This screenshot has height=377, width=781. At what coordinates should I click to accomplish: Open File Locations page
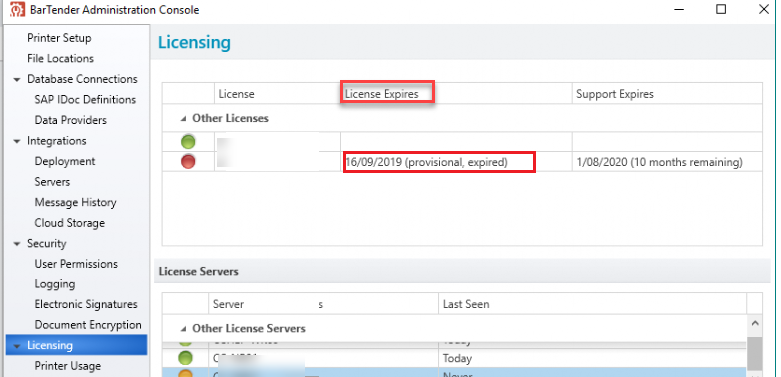click(x=60, y=58)
